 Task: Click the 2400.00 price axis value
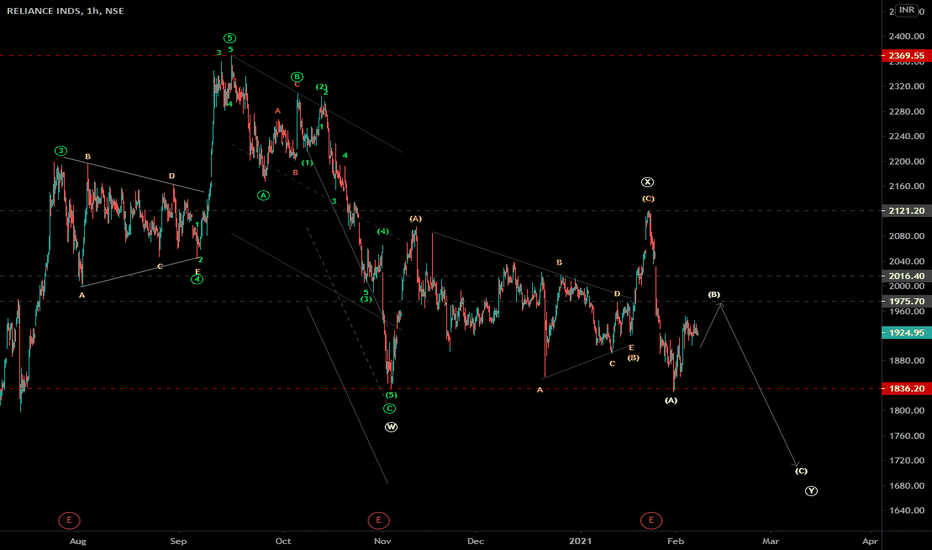click(906, 36)
